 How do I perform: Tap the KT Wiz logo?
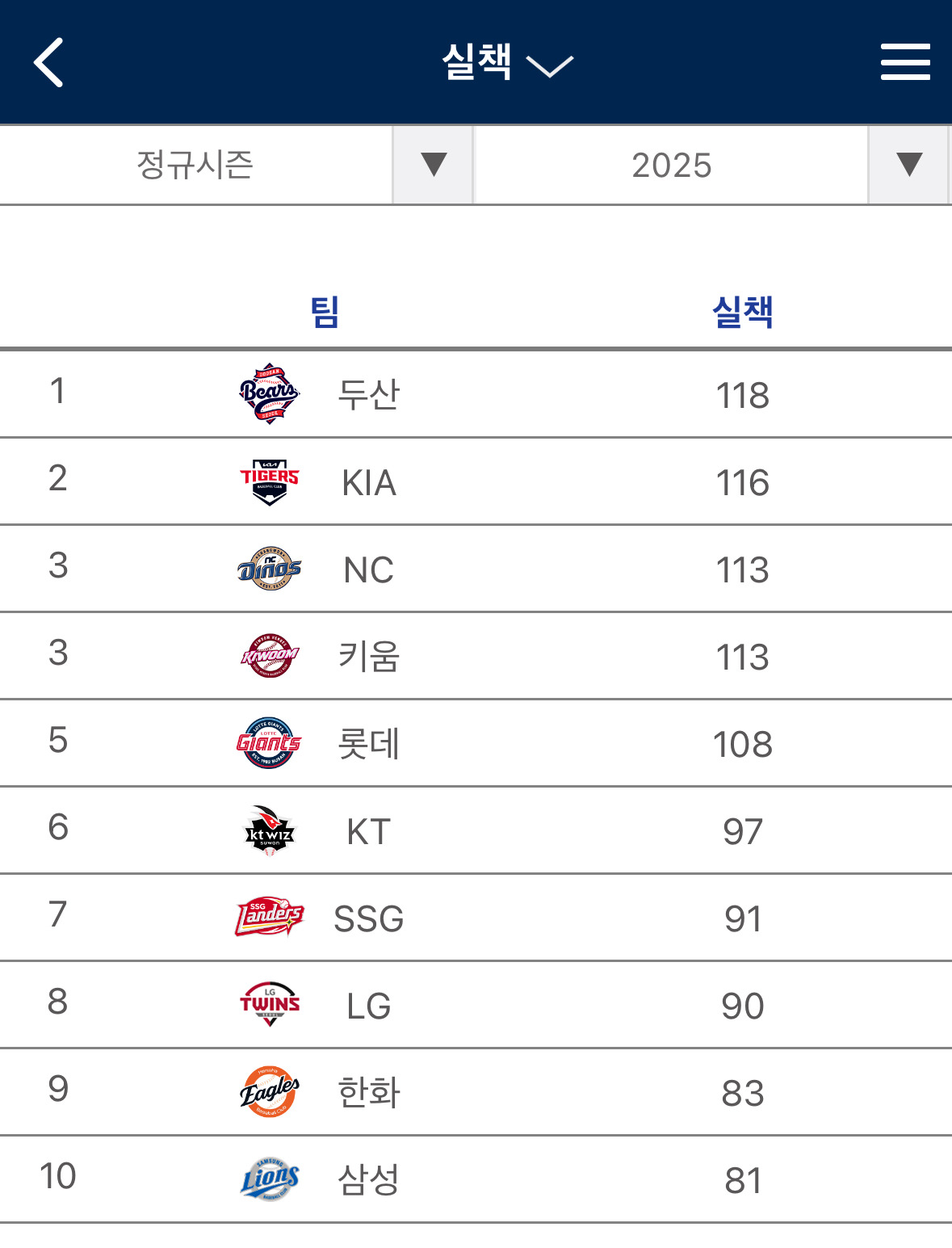[x=270, y=830]
